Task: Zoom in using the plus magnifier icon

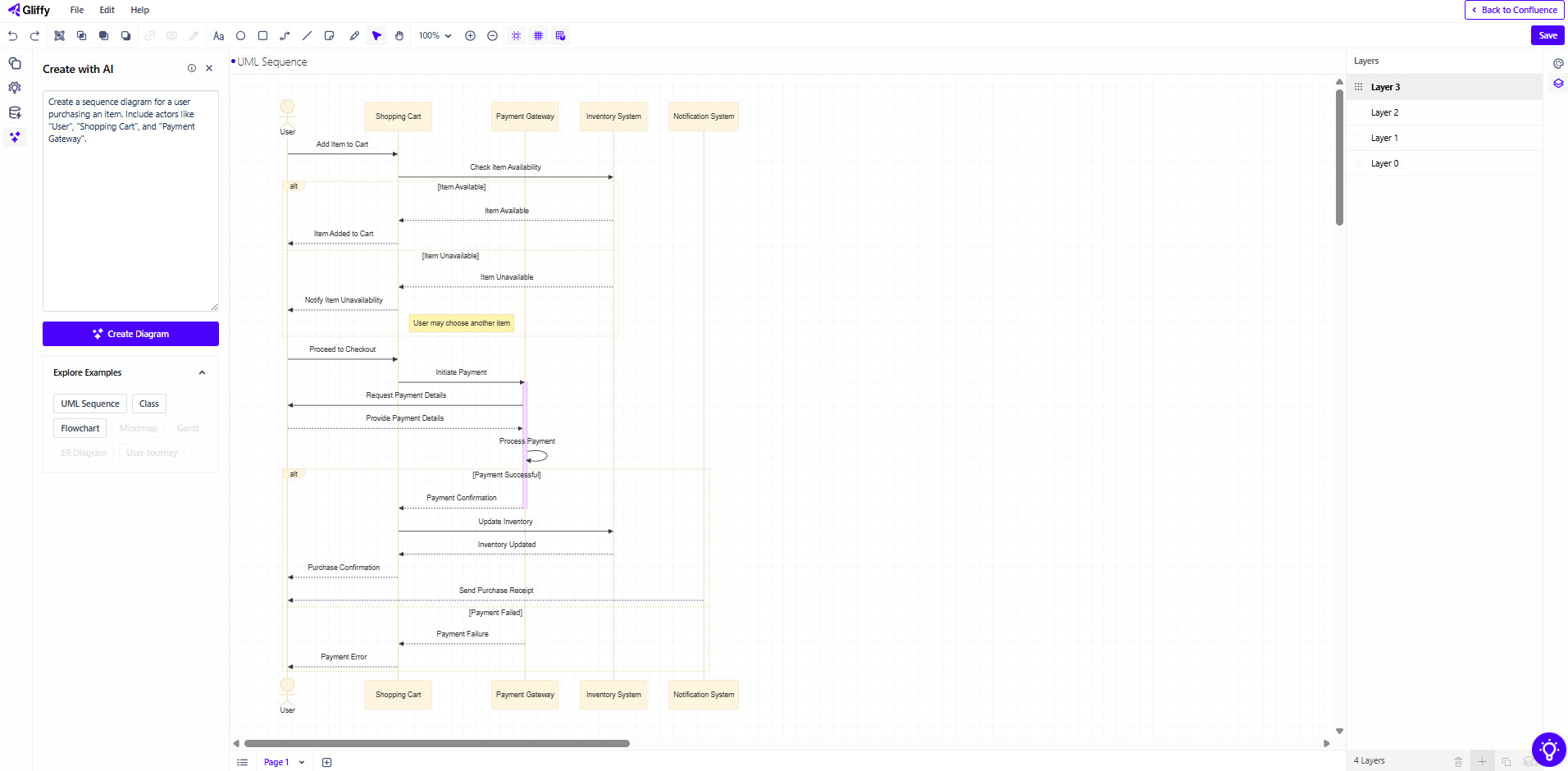Action: [x=471, y=35]
